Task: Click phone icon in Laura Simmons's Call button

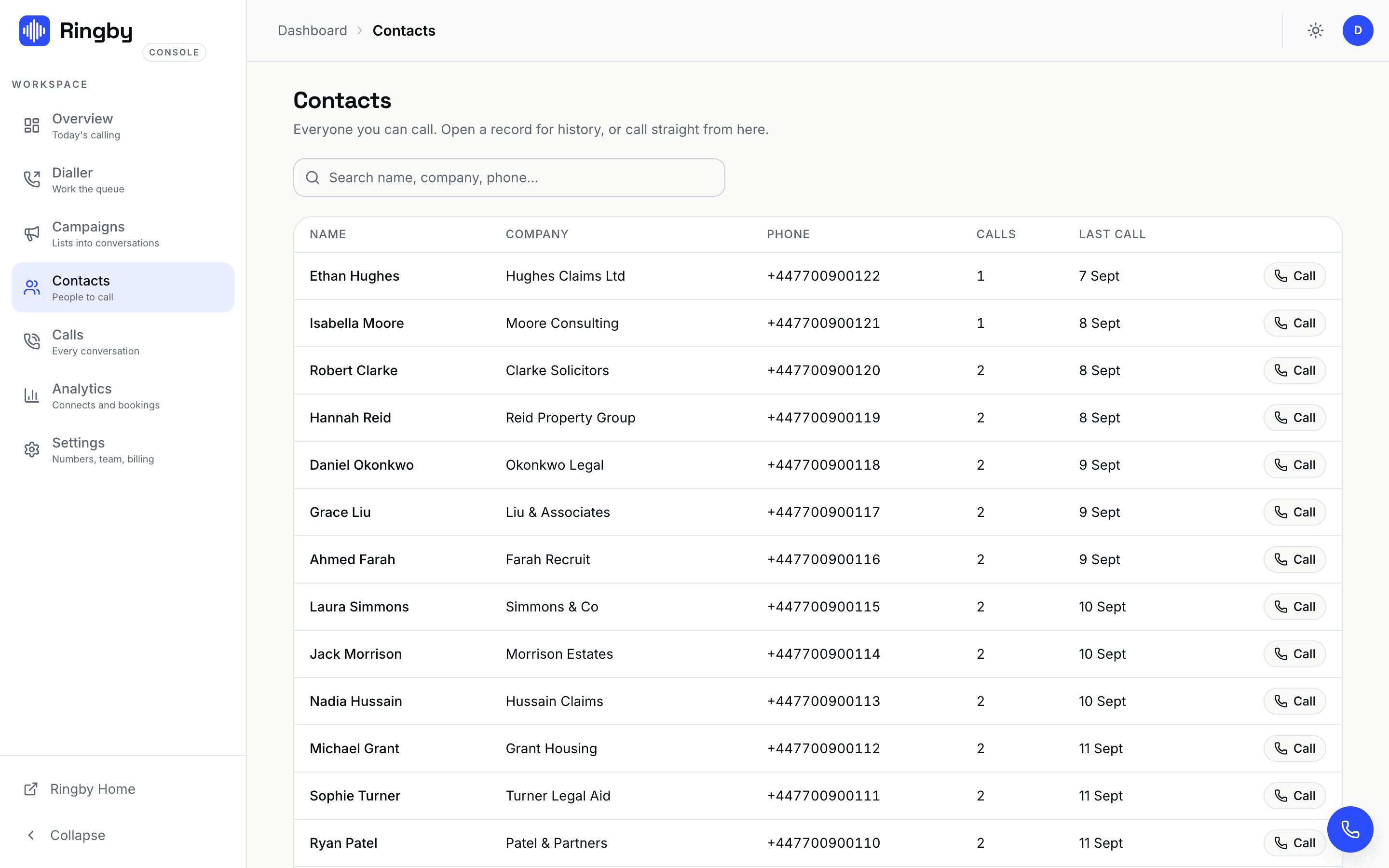Action: (1280, 607)
